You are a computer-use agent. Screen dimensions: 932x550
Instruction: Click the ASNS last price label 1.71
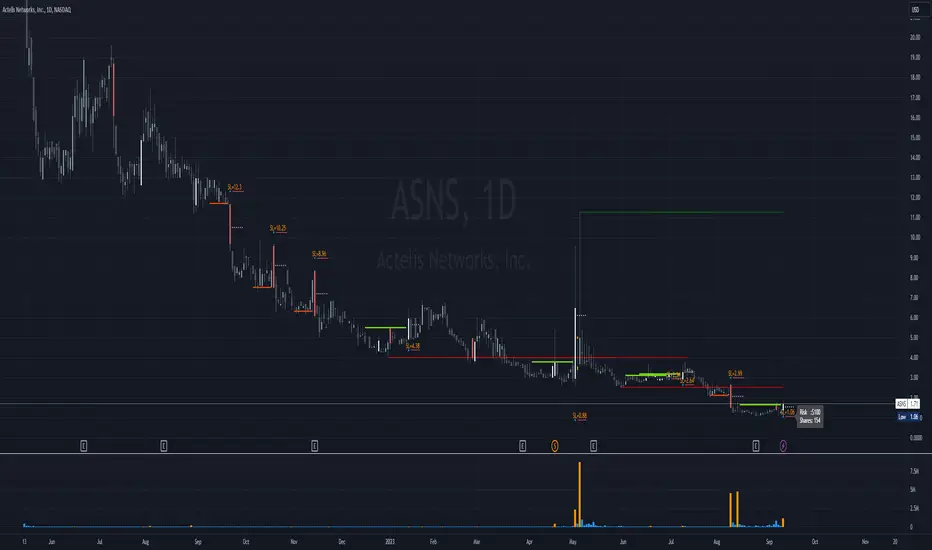coord(908,404)
